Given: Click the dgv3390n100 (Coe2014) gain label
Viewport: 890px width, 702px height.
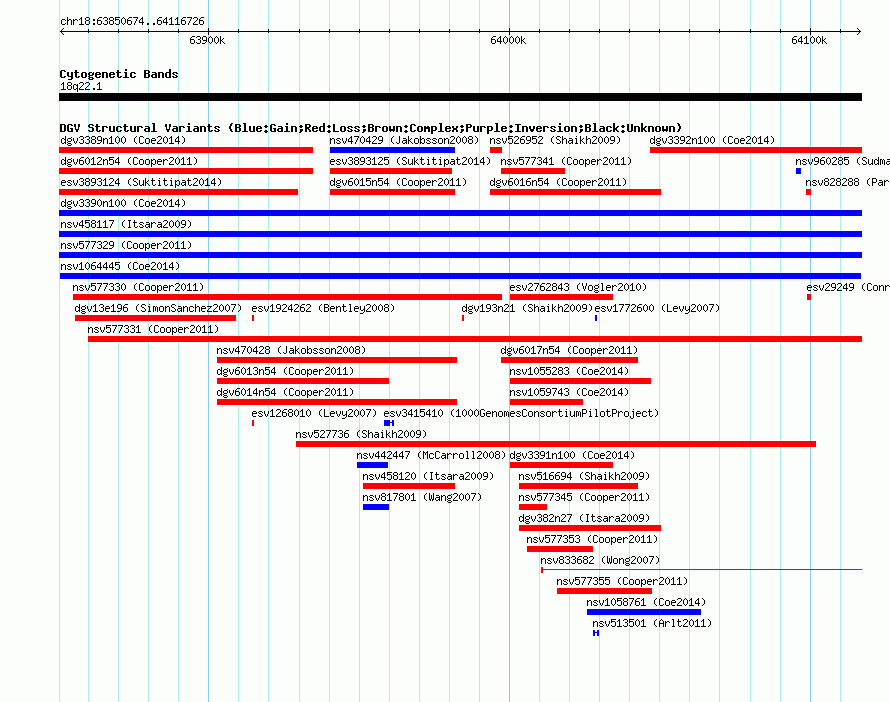Looking at the screenshot, I should tap(123, 203).
